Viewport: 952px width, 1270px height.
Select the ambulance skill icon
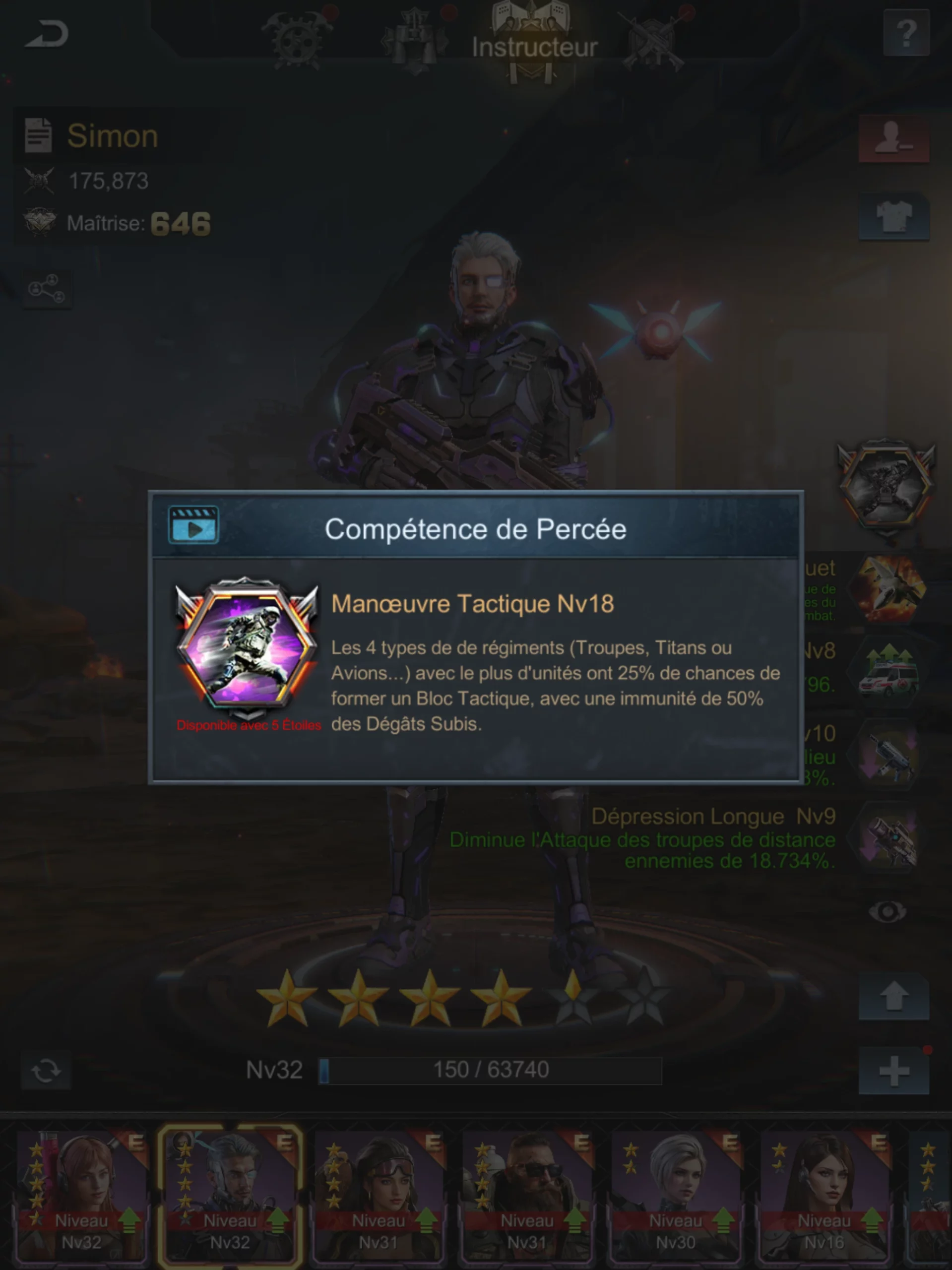point(889,672)
